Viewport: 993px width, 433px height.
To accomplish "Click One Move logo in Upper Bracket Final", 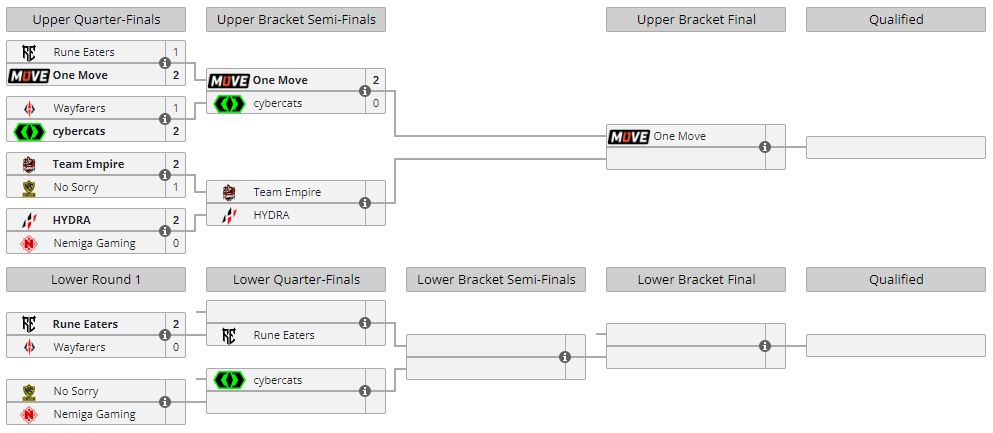I will coord(629,136).
